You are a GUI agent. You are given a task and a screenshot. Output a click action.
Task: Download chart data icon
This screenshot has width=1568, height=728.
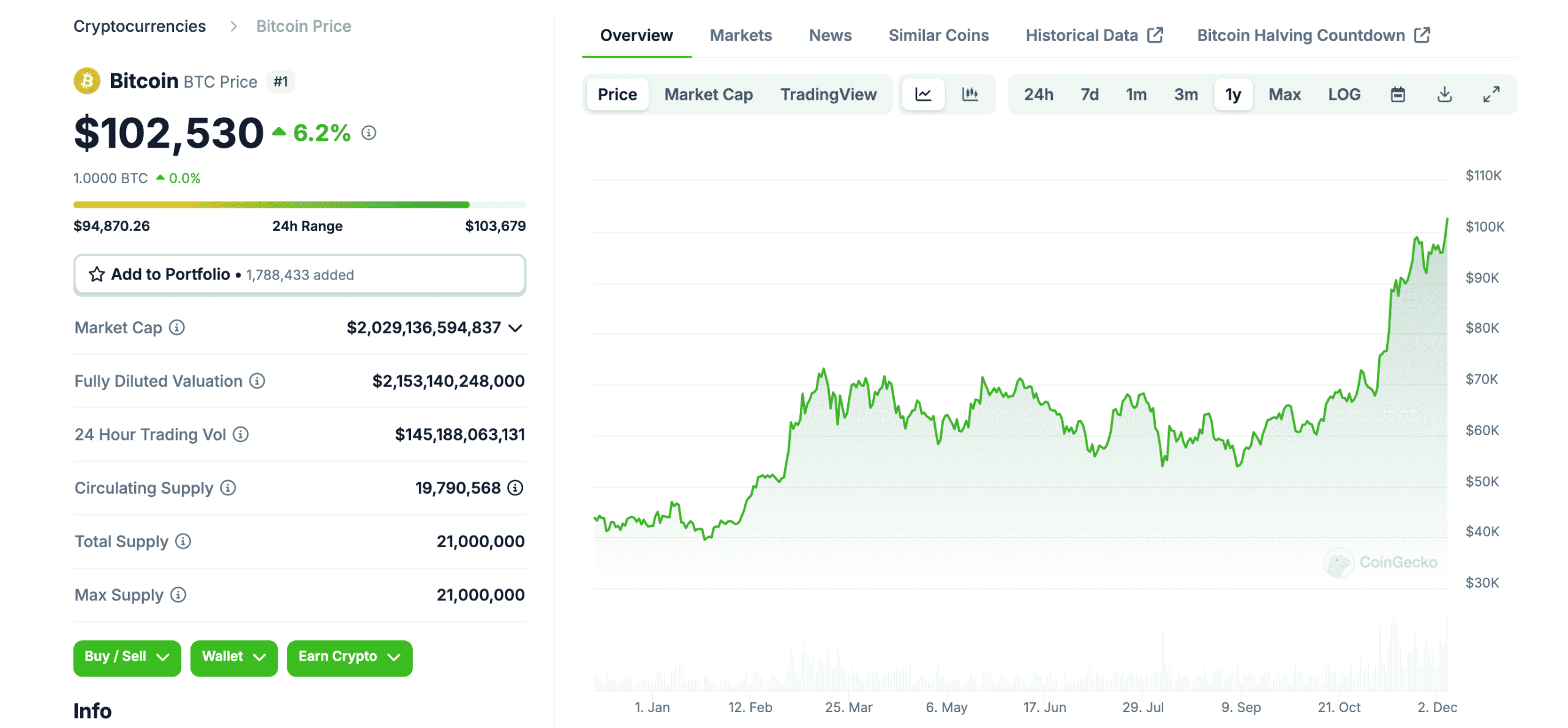(x=1444, y=94)
